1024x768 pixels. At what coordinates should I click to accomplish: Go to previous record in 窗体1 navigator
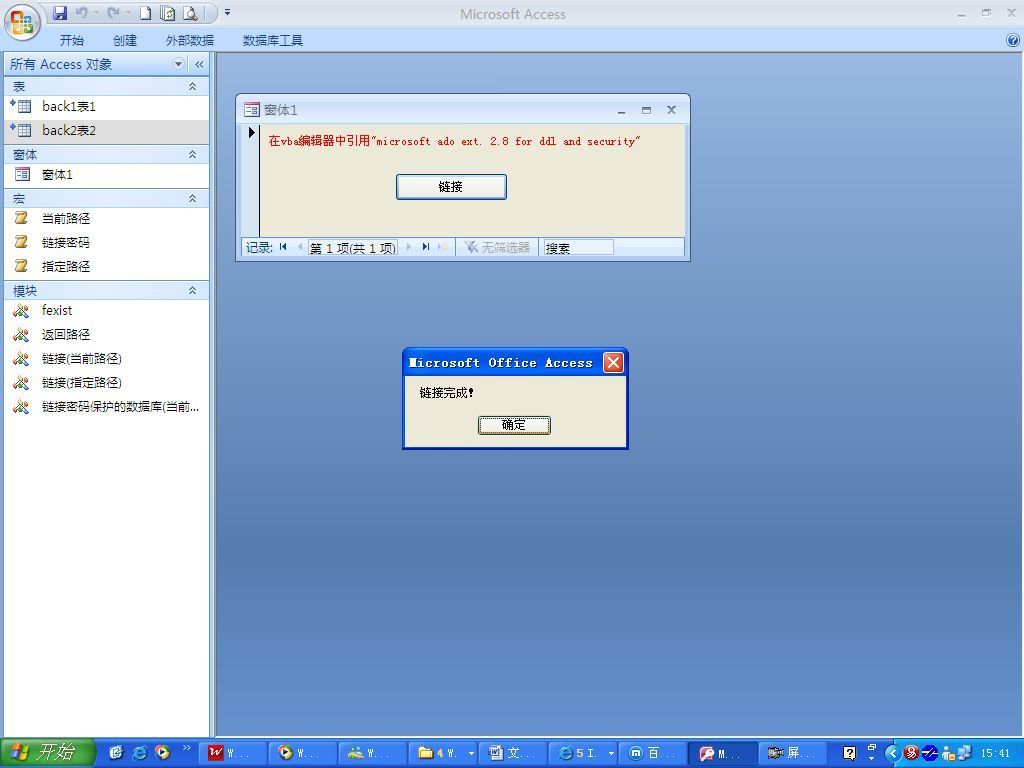(299, 247)
